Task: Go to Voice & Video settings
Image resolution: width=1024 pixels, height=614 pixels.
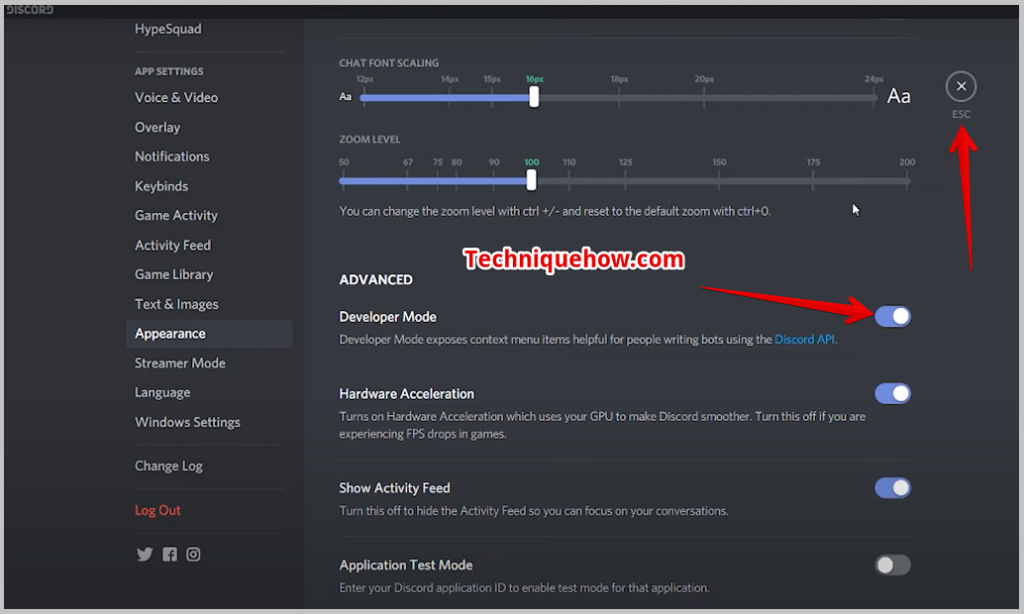Action: point(176,97)
